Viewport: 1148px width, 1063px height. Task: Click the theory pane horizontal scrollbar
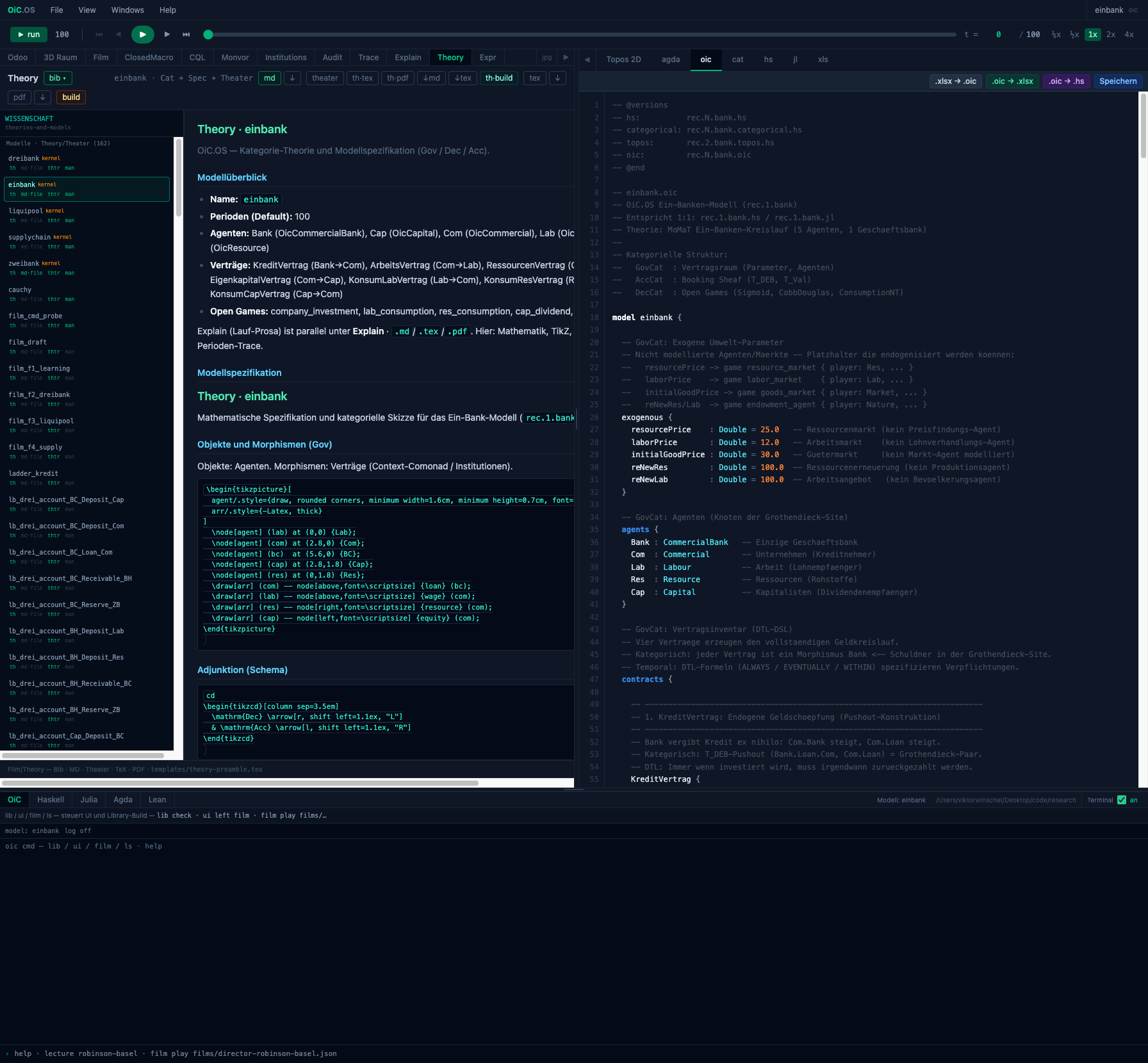coord(240,783)
